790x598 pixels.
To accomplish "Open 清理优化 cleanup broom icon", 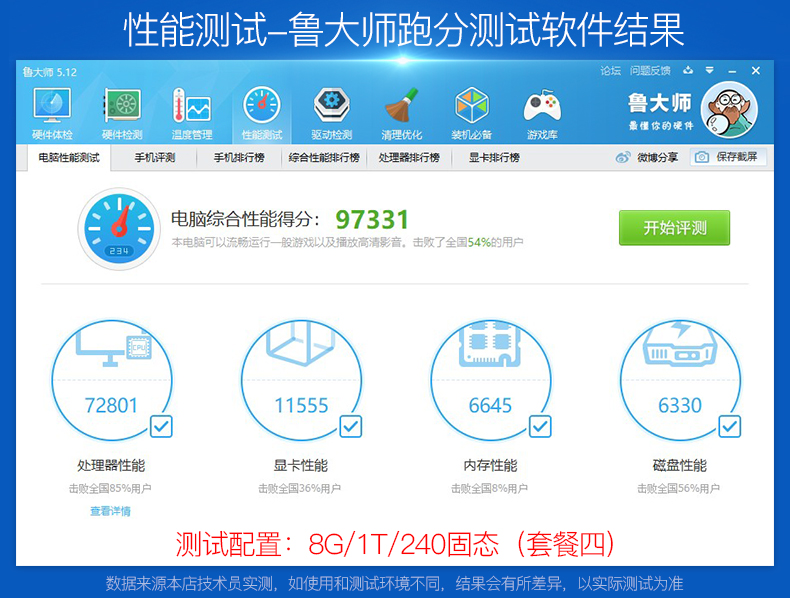I will pyautogui.click(x=402, y=105).
